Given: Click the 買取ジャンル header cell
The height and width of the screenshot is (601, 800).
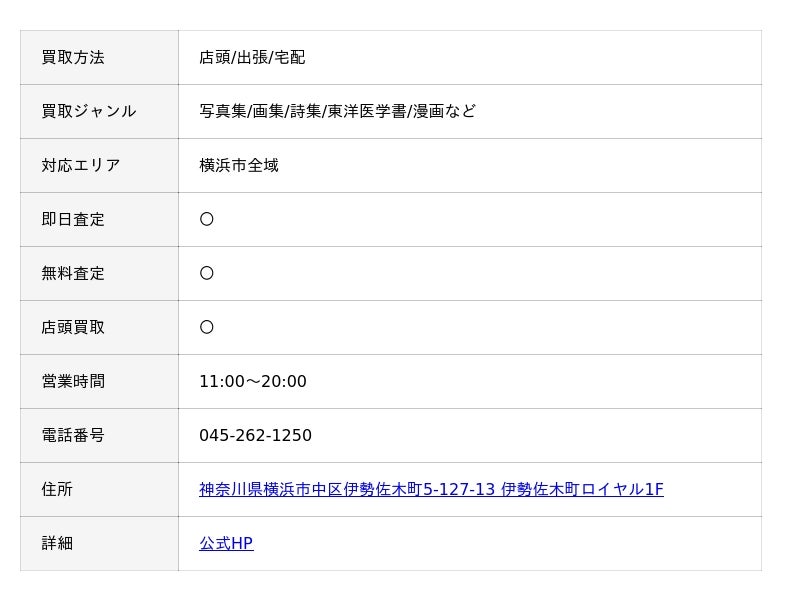Looking at the screenshot, I should click(99, 112).
